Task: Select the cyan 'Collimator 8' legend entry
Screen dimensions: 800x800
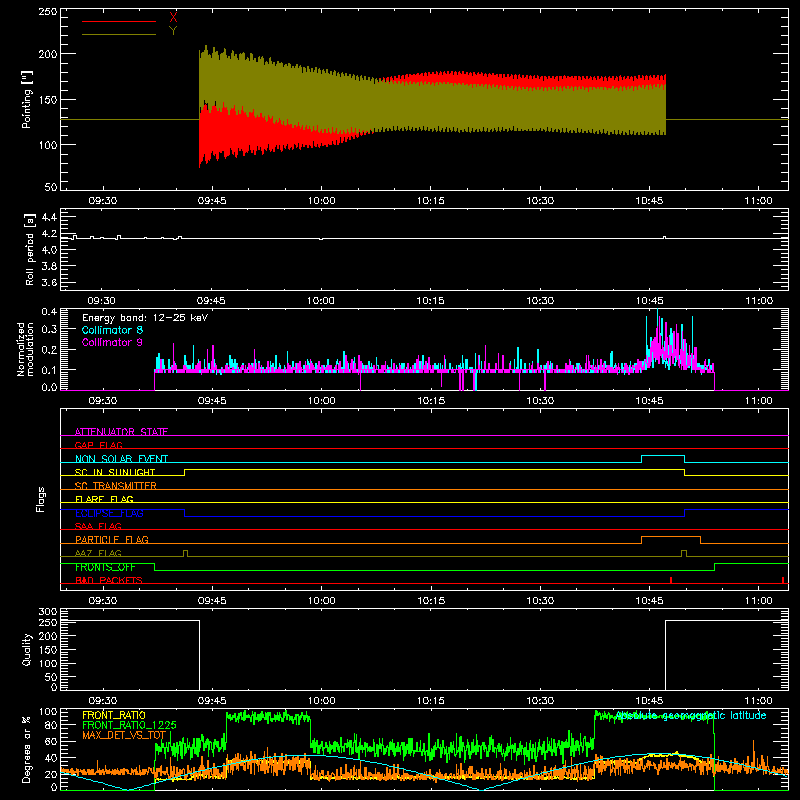Action: (112, 330)
